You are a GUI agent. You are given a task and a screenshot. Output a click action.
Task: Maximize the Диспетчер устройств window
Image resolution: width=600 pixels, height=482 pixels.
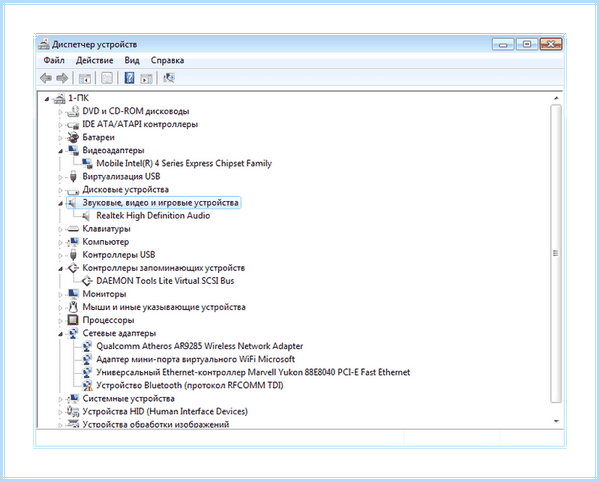point(527,44)
